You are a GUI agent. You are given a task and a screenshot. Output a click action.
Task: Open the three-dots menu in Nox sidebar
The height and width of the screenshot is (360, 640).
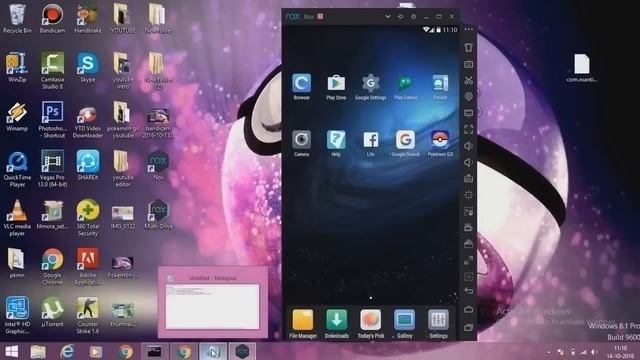point(469,29)
